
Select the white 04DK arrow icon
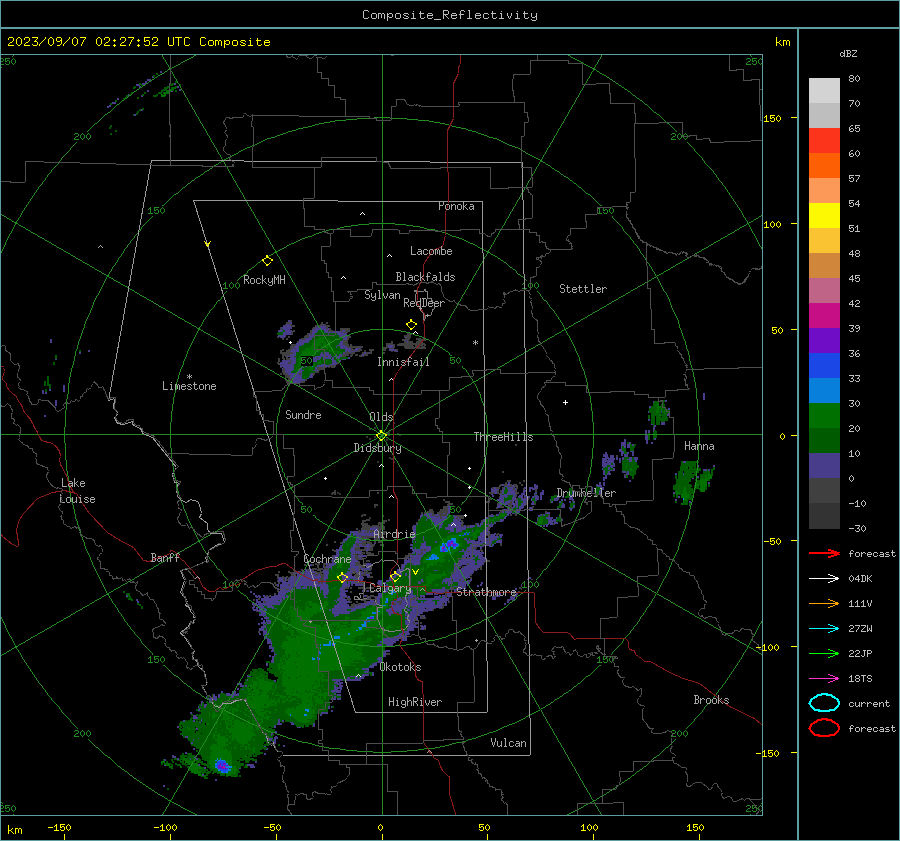(824, 579)
